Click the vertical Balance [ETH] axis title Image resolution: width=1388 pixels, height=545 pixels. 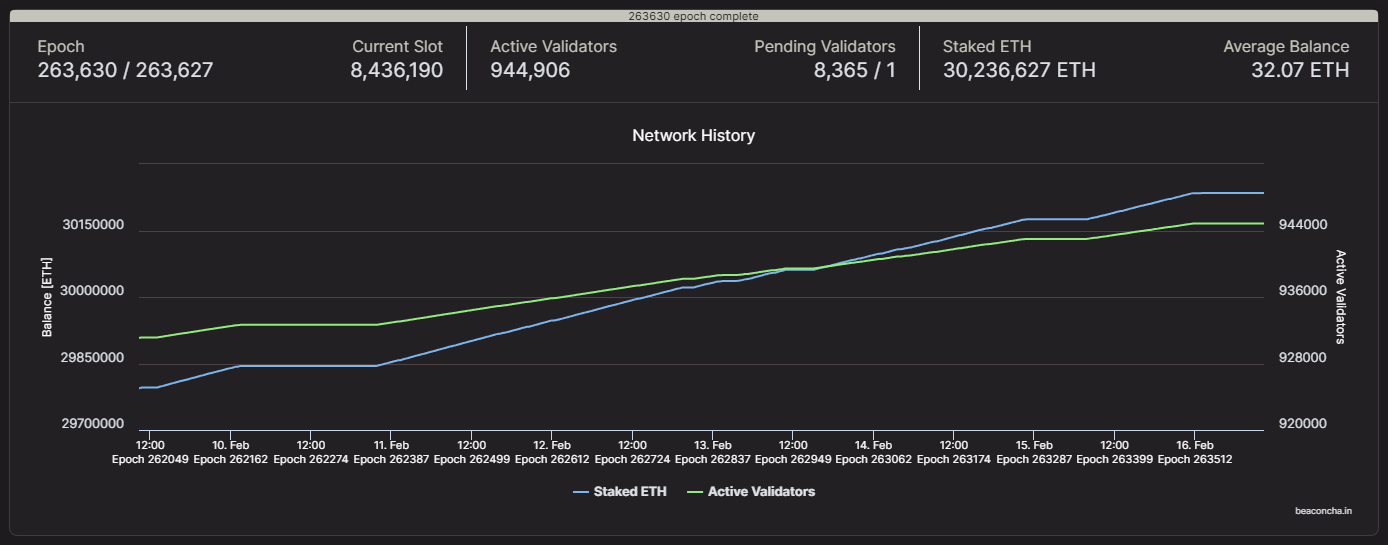tap(47, 296)
